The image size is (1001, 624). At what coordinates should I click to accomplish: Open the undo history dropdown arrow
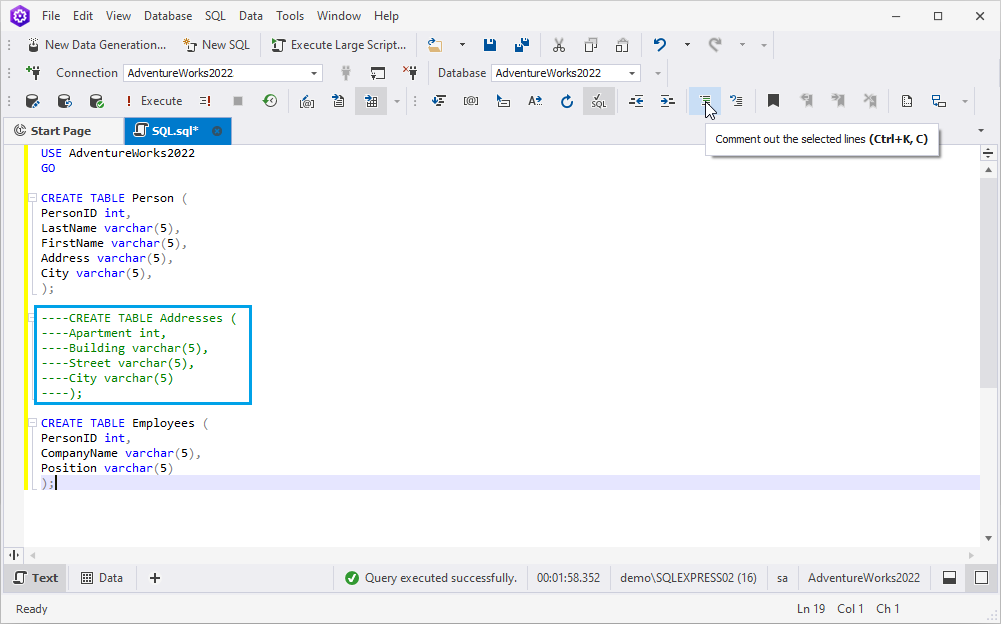point(687,45)
